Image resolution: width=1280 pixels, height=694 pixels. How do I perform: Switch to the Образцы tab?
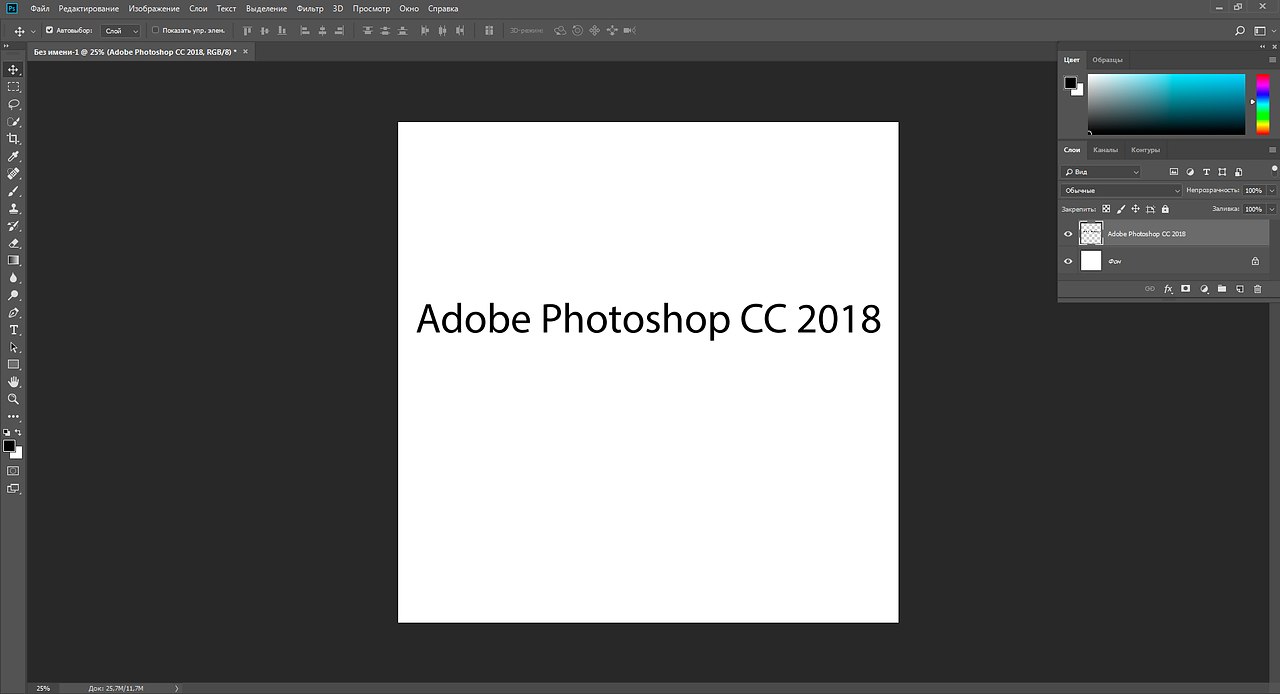1107,60
